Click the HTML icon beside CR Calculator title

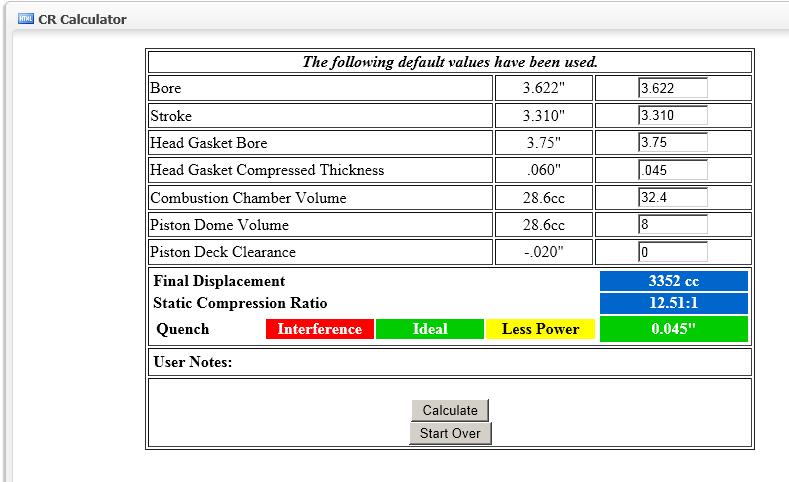coord(26,19)
